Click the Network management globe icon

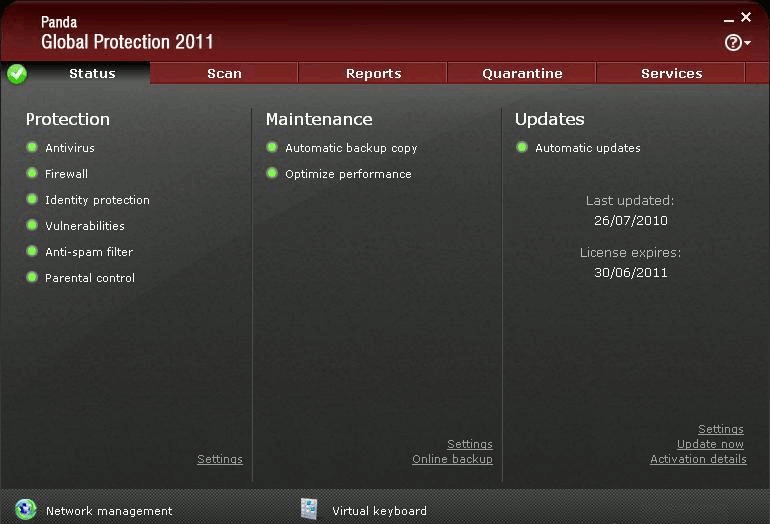point(25,509)
